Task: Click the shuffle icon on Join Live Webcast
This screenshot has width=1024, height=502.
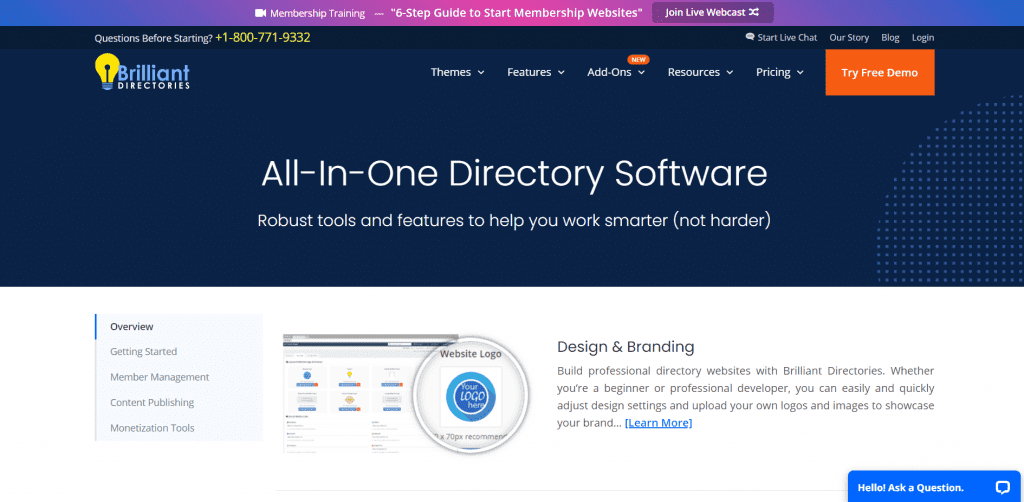Action: [754, 12]
